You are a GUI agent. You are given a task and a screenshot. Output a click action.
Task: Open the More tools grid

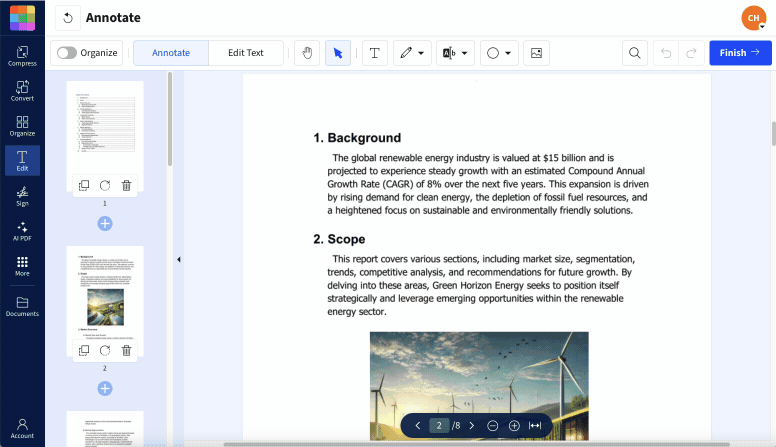[22, 266]
